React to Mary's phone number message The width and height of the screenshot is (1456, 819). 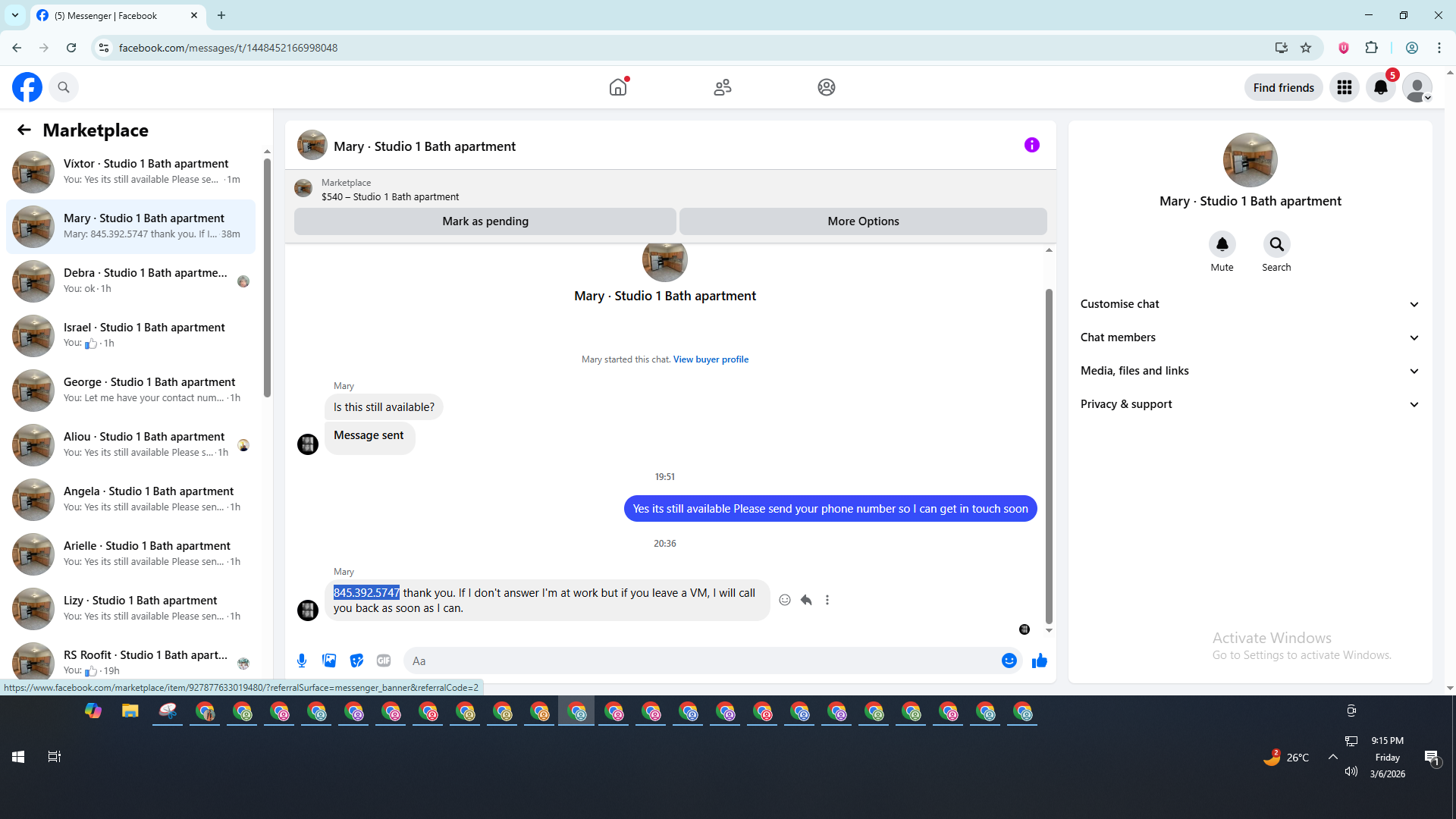(785, 600)
